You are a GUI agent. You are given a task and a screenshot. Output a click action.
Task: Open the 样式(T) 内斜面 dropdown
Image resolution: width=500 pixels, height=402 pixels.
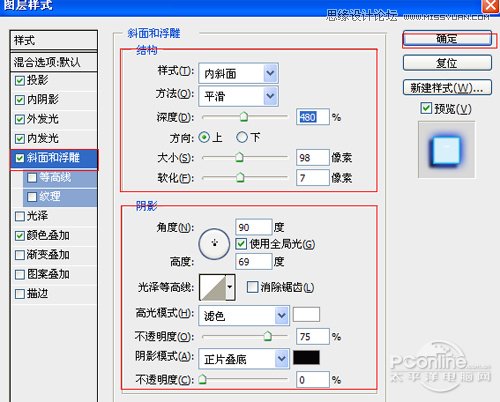point(238,73)
